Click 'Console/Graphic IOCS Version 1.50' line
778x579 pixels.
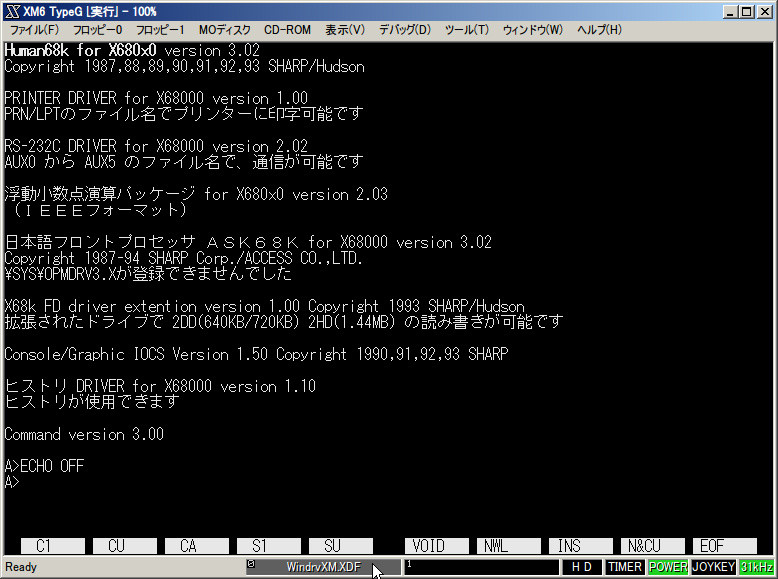(x=256, y=354)
